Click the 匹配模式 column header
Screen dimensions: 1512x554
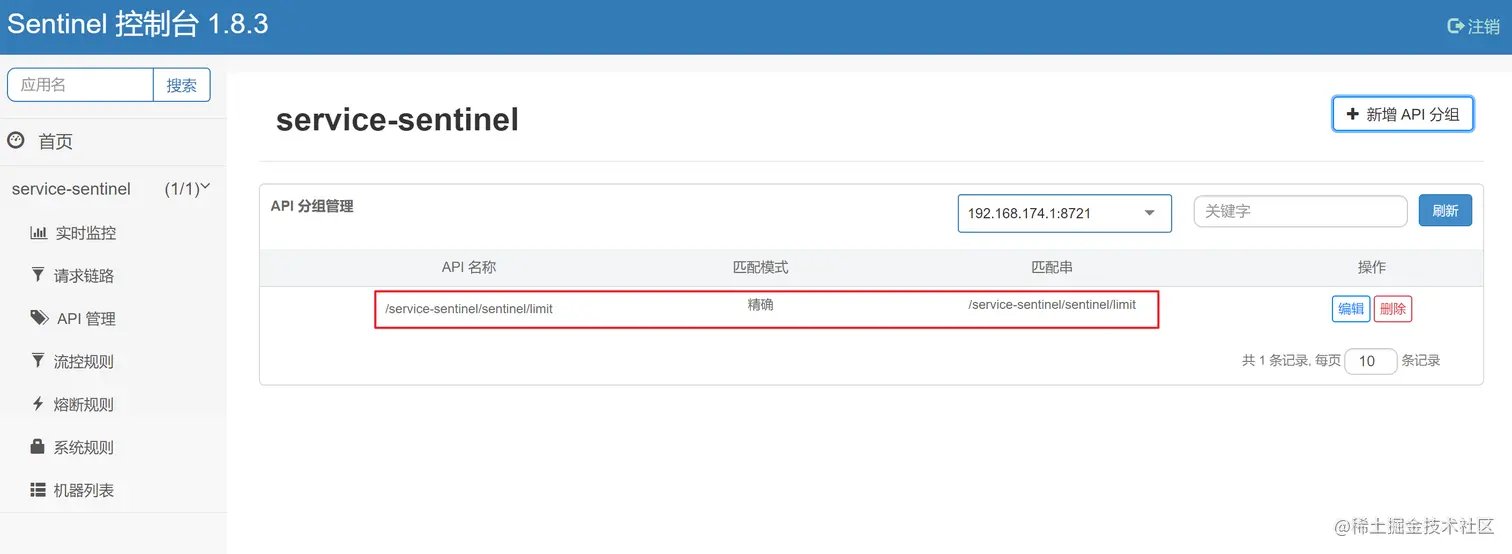761,267
